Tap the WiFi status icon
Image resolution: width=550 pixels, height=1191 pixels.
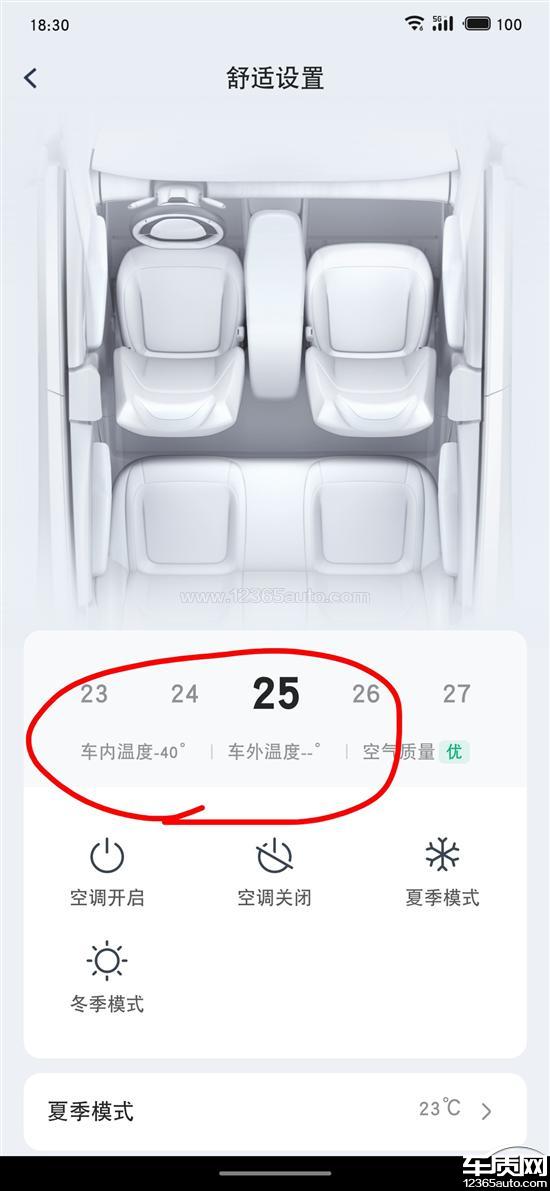point(414,24)
